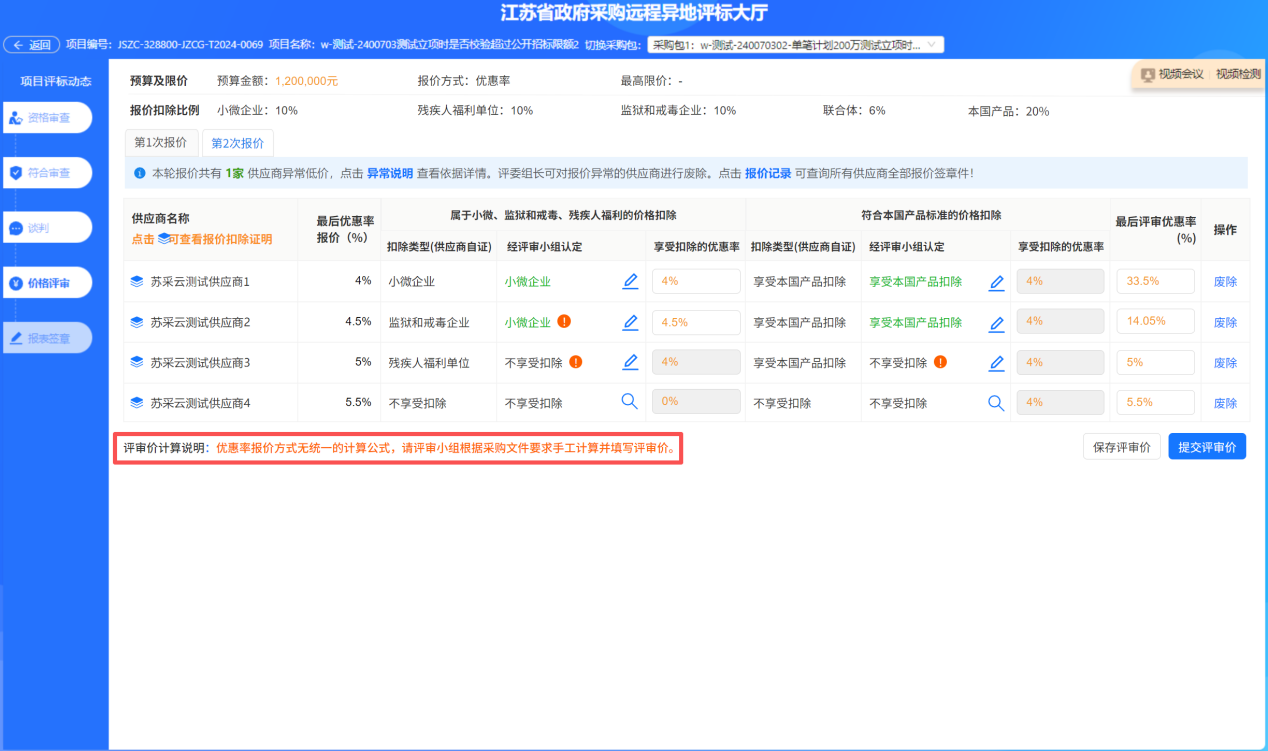This screenshot has height=751, width=1268.
Task: Switch to 第2次报价 tab
Action: [237, 143]
